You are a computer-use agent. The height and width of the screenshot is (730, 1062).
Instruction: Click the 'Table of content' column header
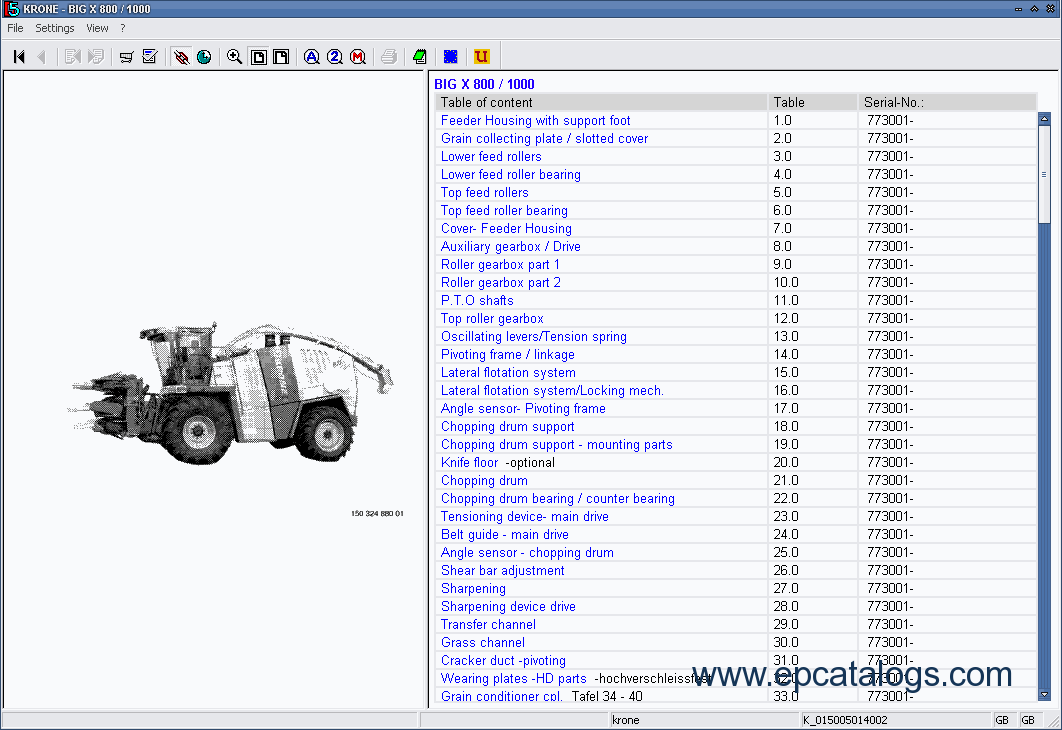pos(601,102)
